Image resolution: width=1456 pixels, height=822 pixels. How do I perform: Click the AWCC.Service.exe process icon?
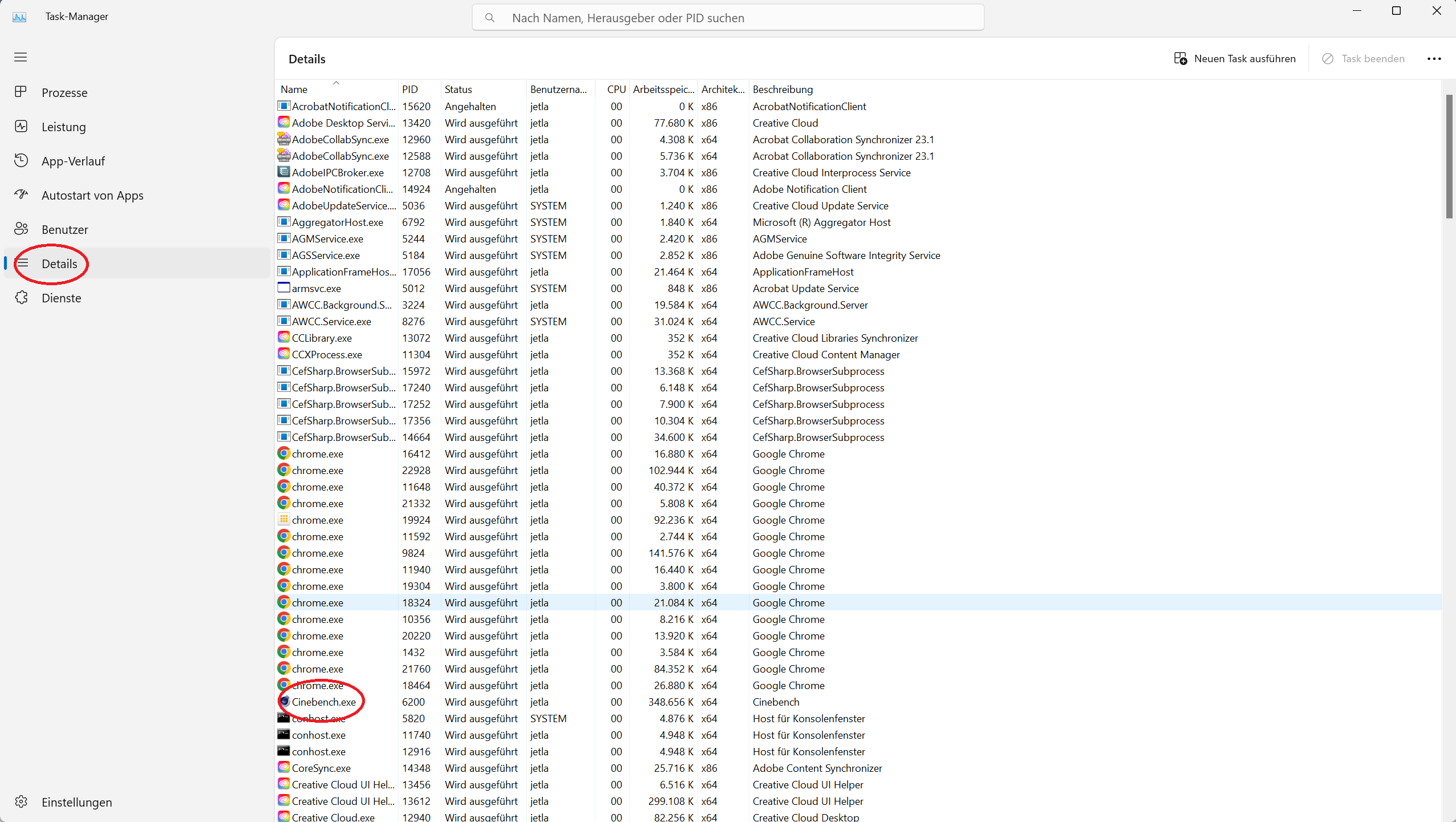[x=283, y=321]
